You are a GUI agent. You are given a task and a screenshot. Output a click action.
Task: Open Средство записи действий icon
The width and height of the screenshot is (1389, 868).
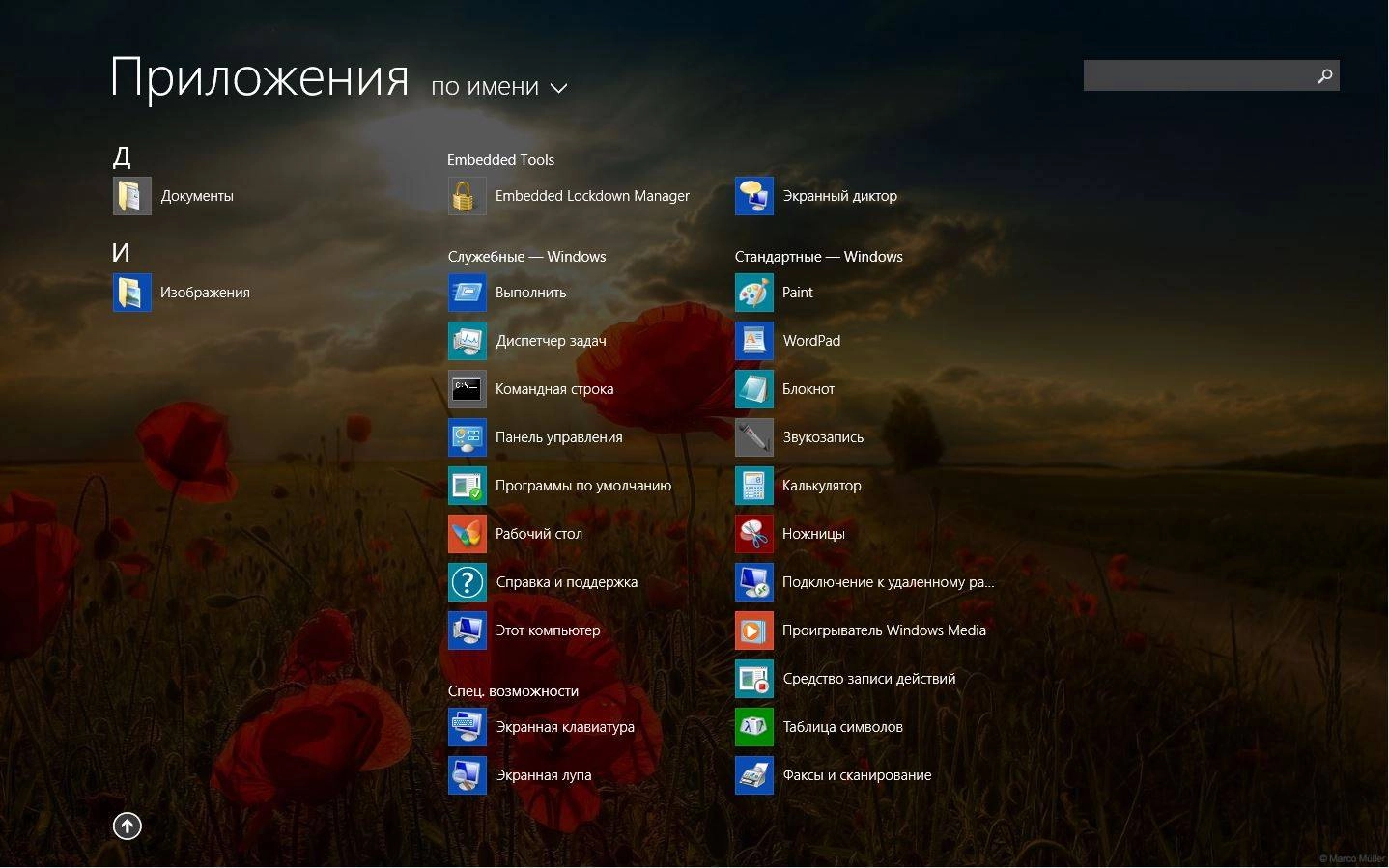coord(754,679)
